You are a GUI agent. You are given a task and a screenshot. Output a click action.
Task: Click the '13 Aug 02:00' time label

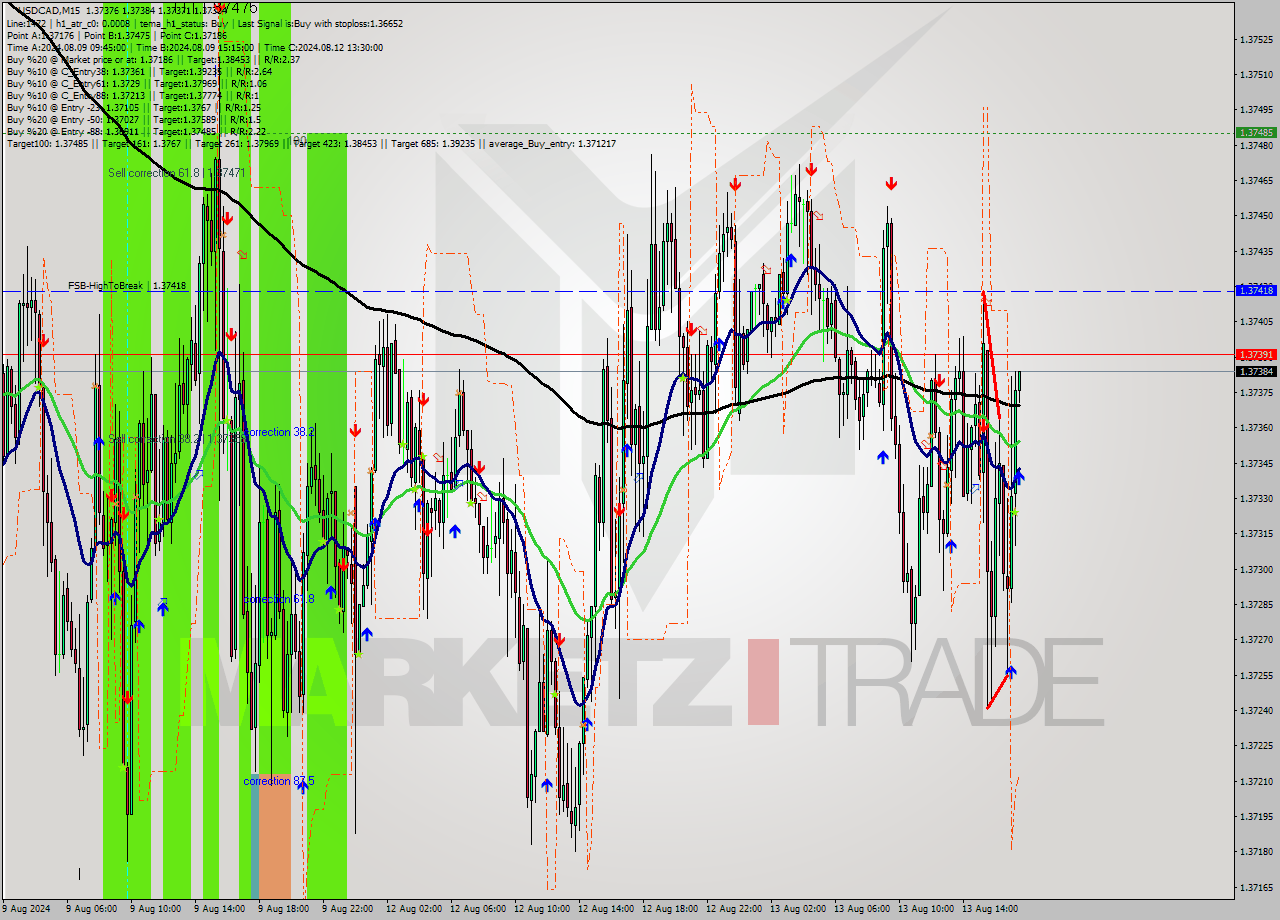pyautogui.click(x=797, y=909)
